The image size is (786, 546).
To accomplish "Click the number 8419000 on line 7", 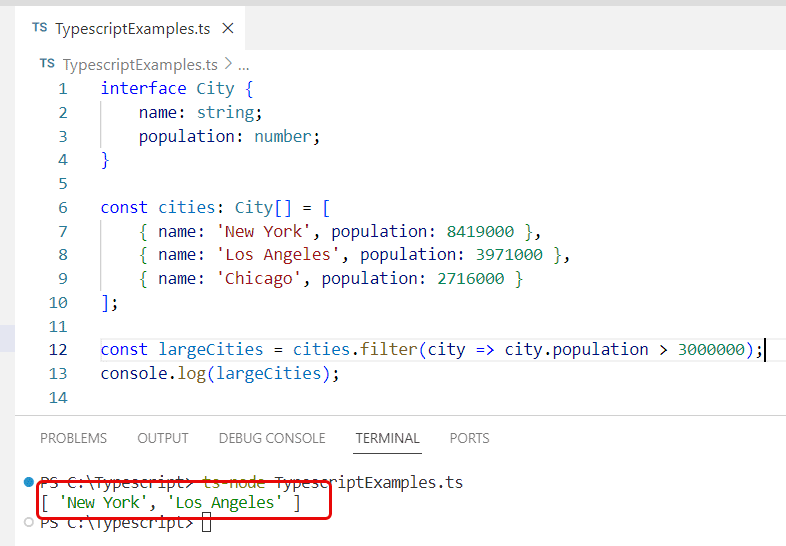I will tap(480, 231).
